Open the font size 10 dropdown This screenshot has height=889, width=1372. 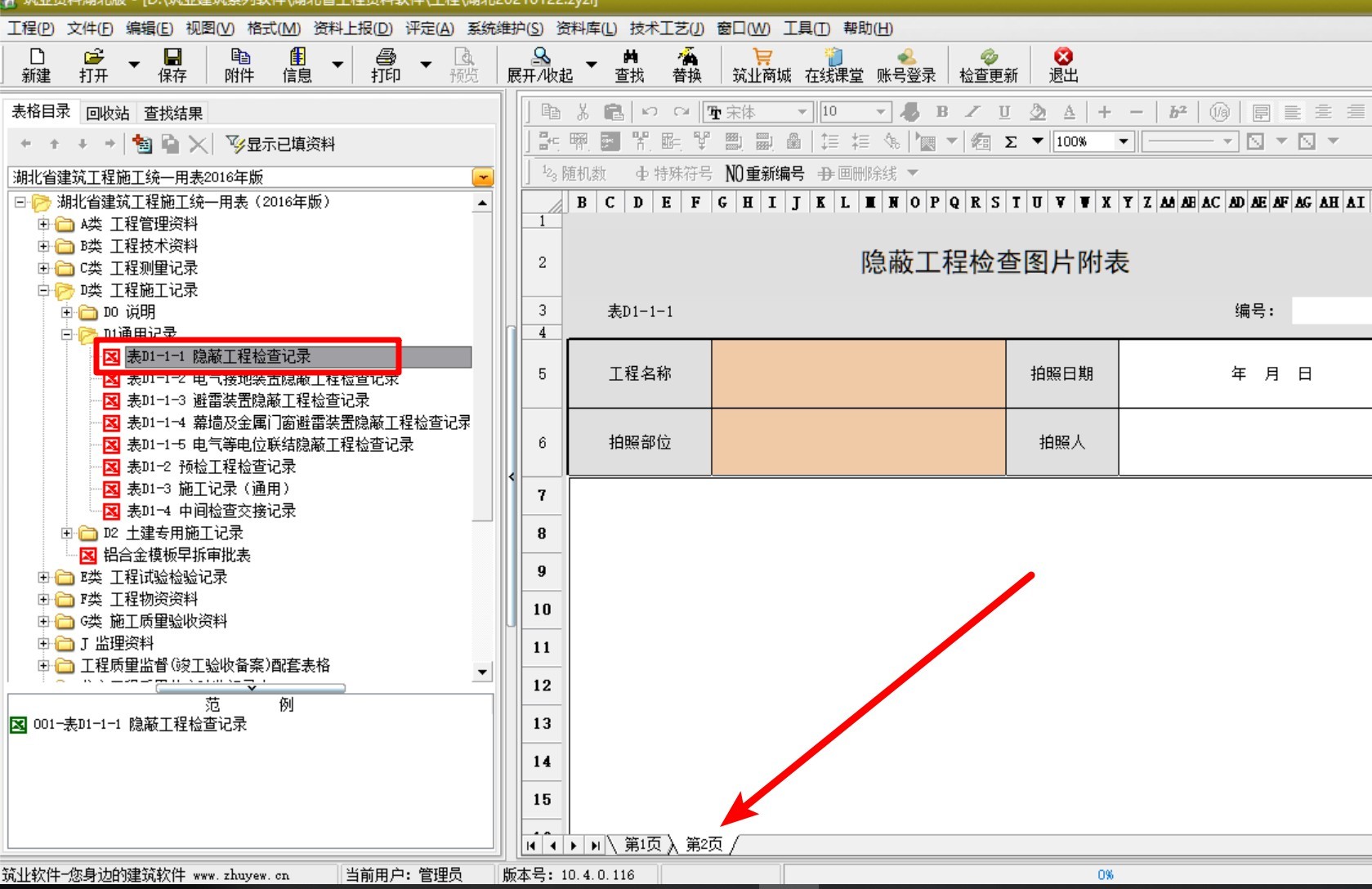(x=881, y=112)
